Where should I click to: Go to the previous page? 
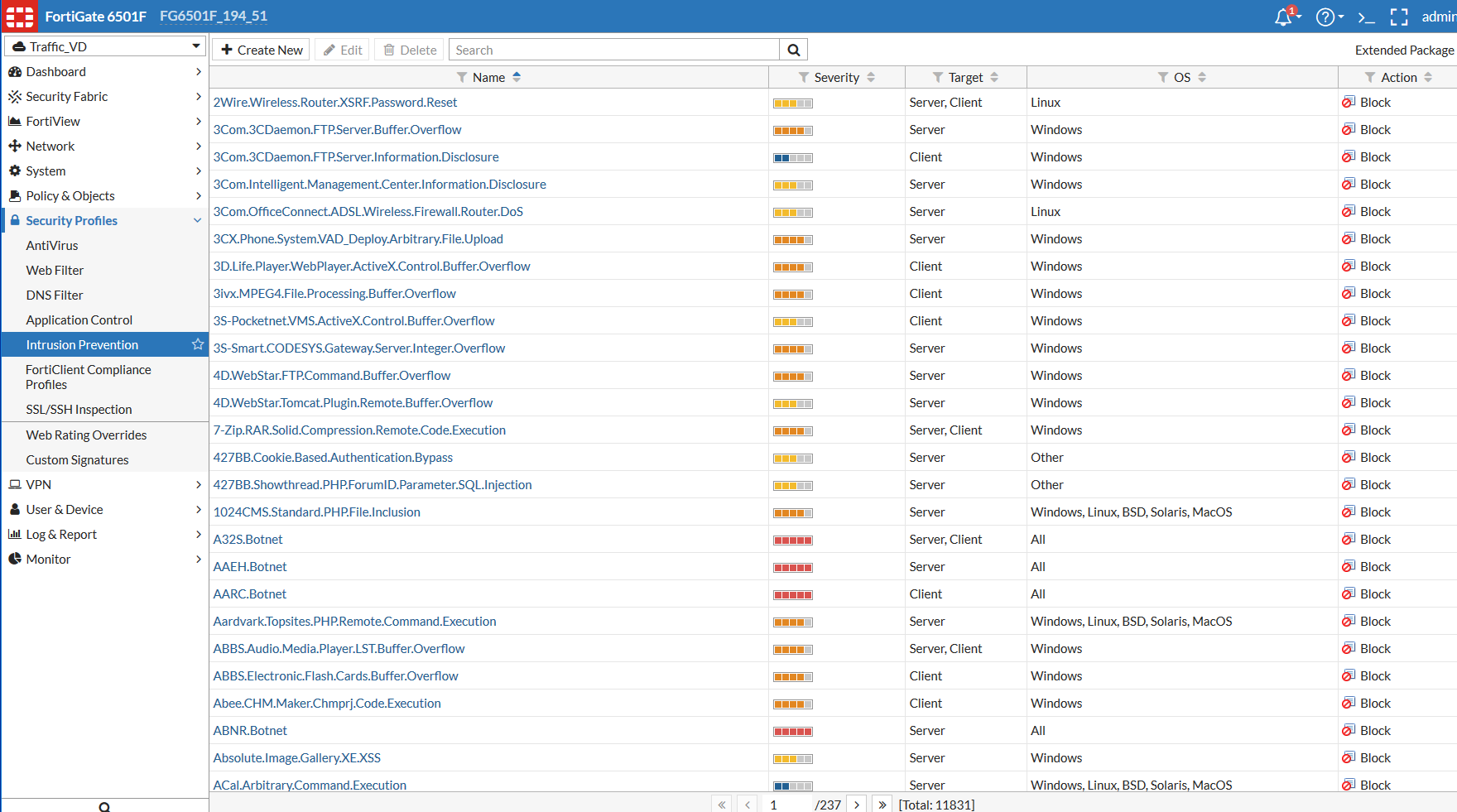coord(748,804)
